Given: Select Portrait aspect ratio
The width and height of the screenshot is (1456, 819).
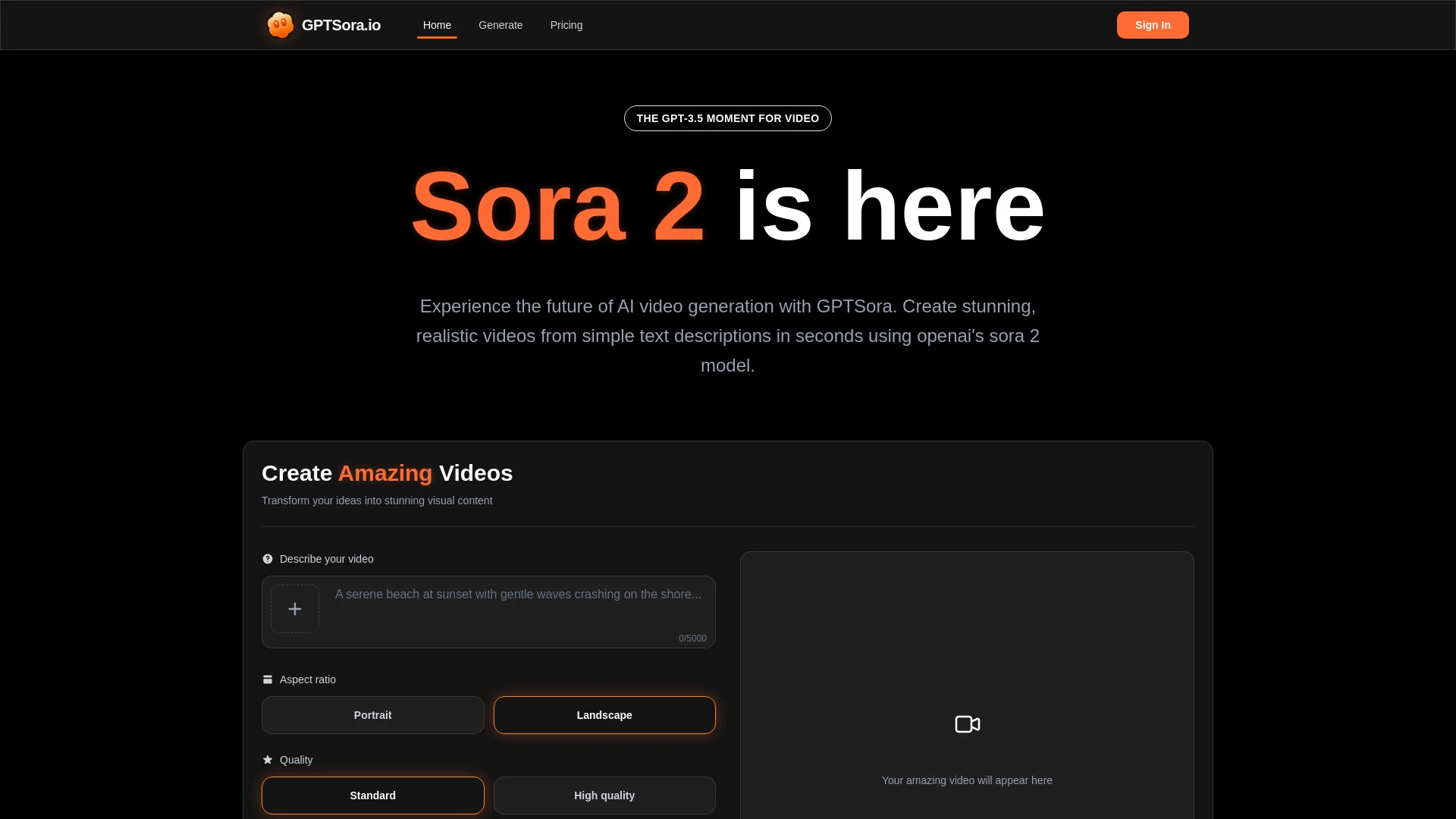Looking at the screenshot, I should 372,714.
